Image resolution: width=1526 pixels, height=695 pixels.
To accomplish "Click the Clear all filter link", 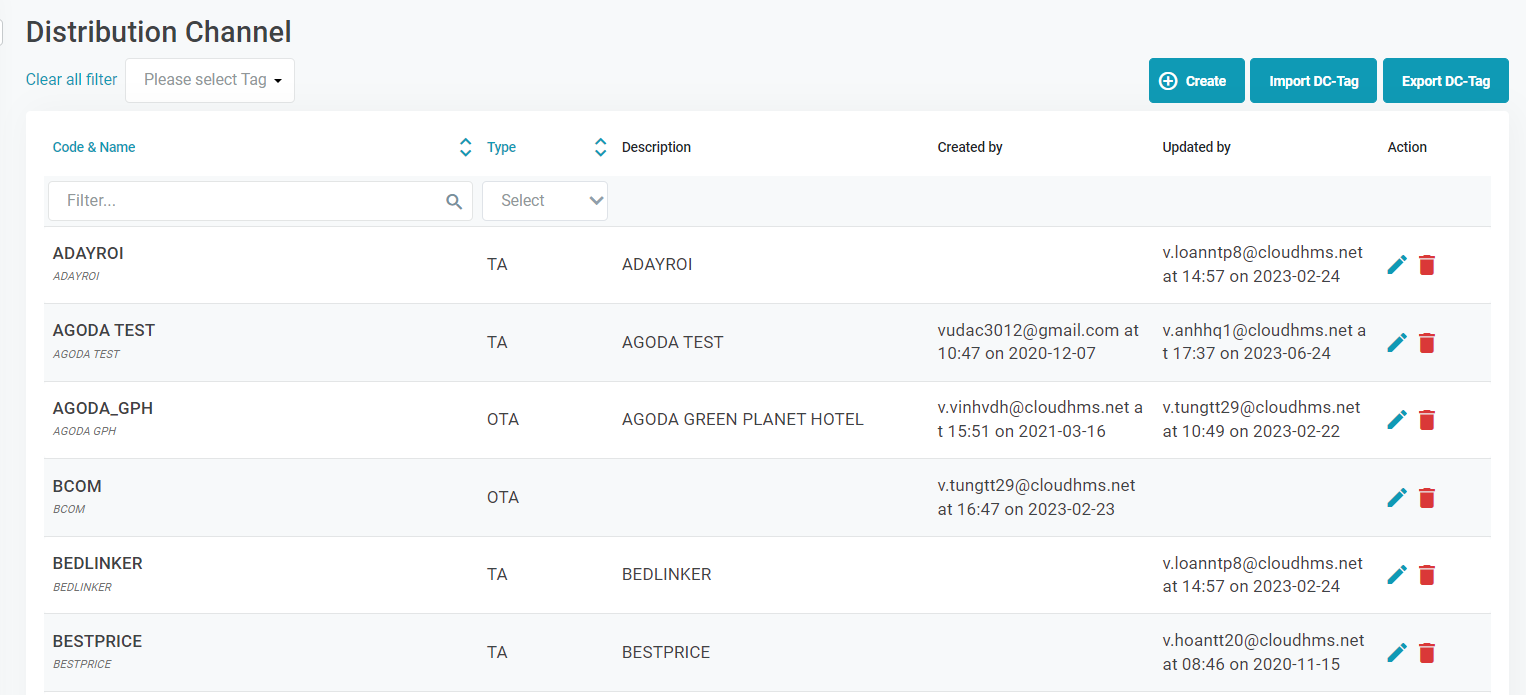I will coord(71,80).
